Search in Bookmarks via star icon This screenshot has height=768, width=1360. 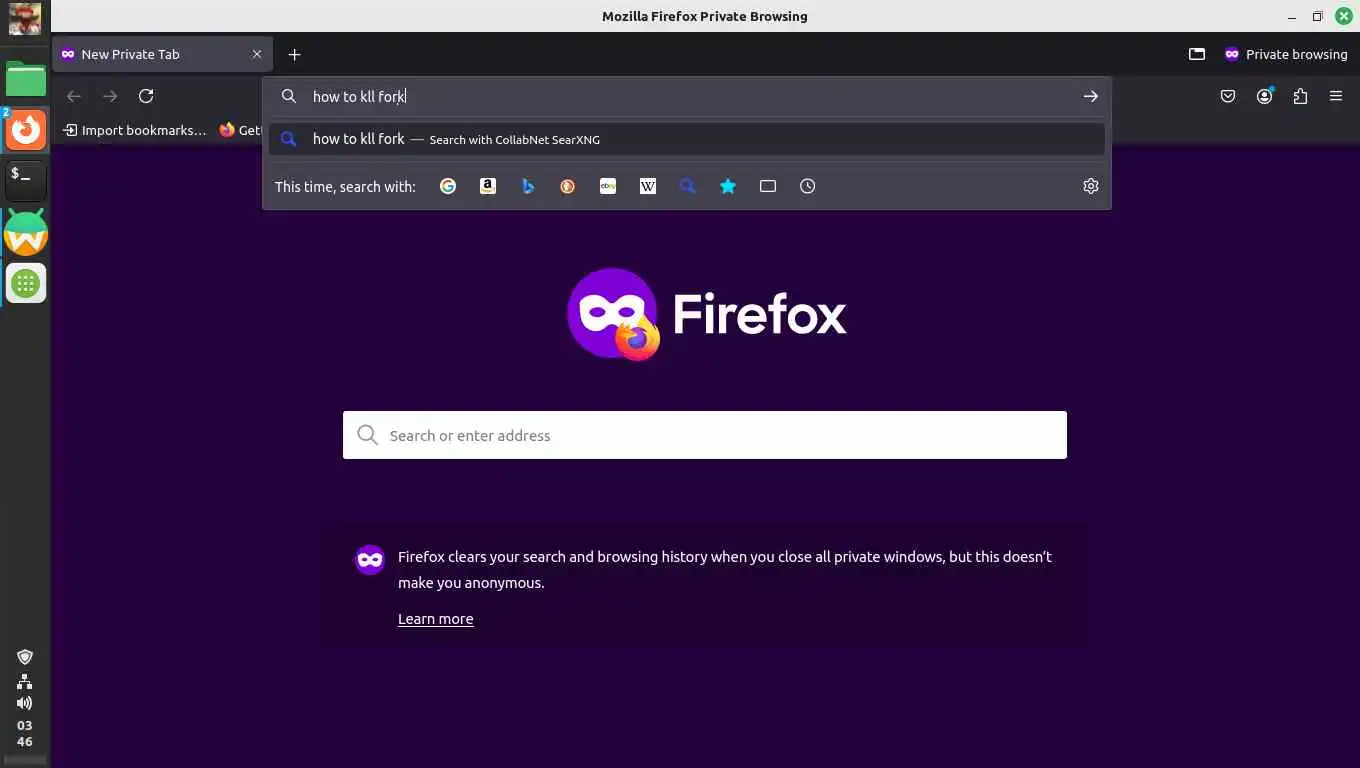coord(728,186)
